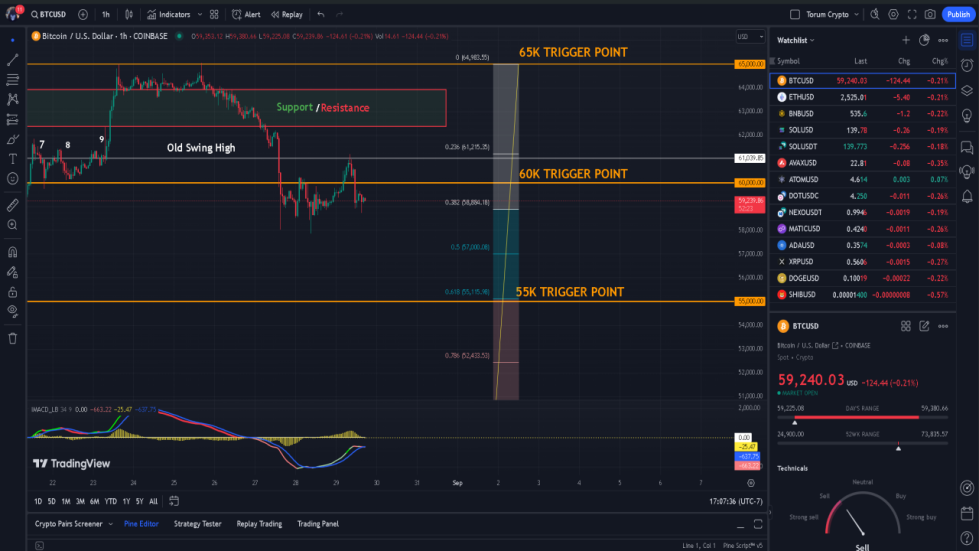The image size is (979, 551).
Task: Publish the chart idea
Action: tap(958, 14)
